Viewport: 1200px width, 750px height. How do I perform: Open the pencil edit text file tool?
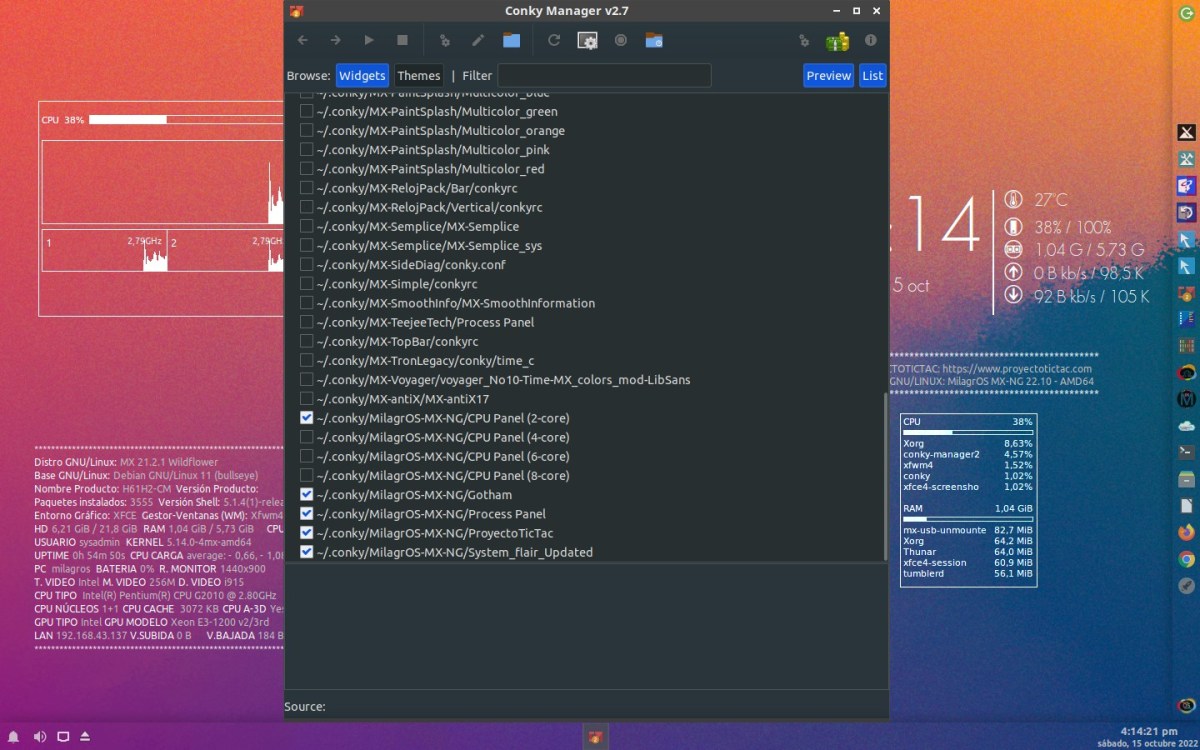point(478,40)
